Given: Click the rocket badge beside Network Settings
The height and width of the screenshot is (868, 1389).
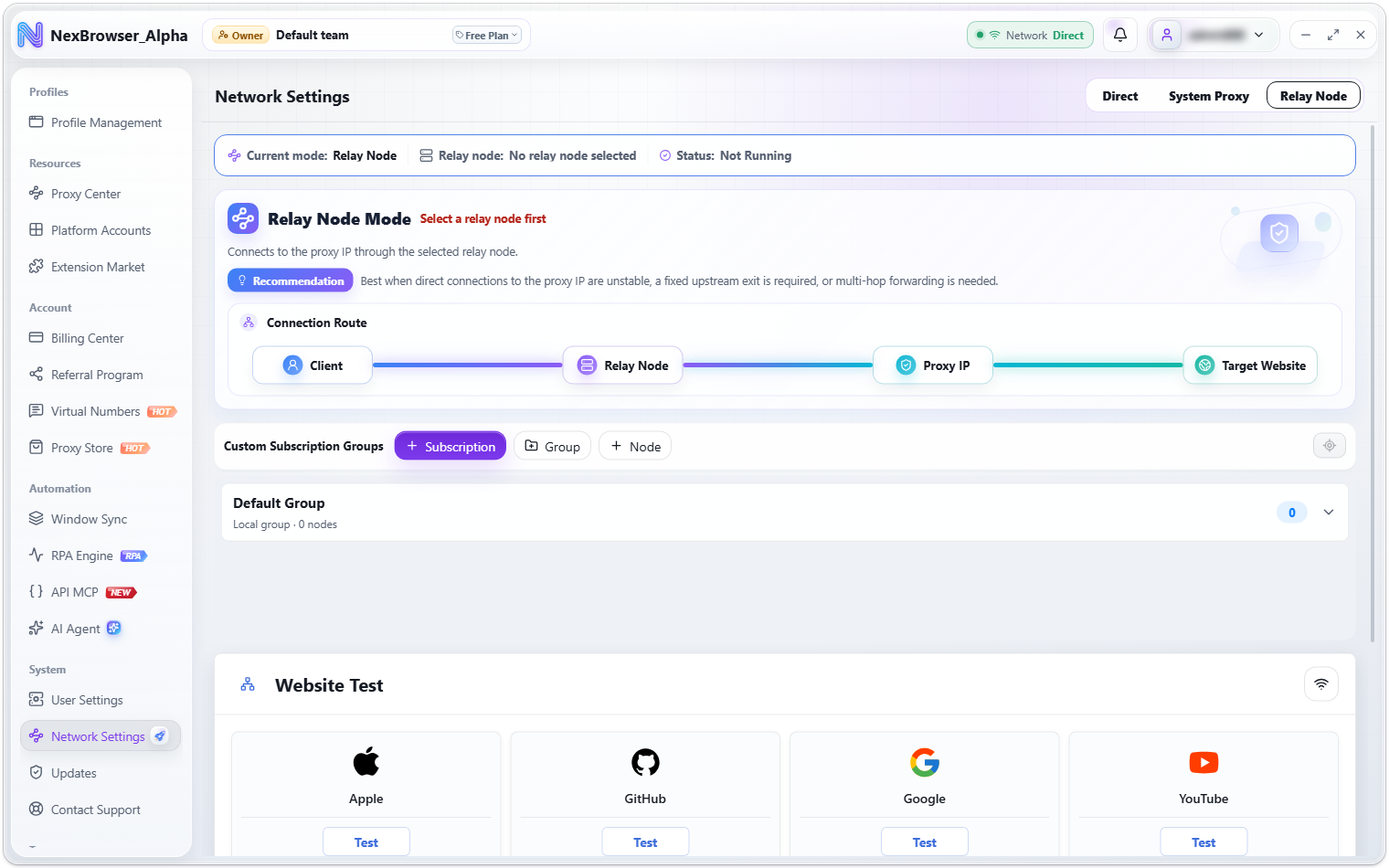Looking at the screenshot, I should [x=160, y=736].
